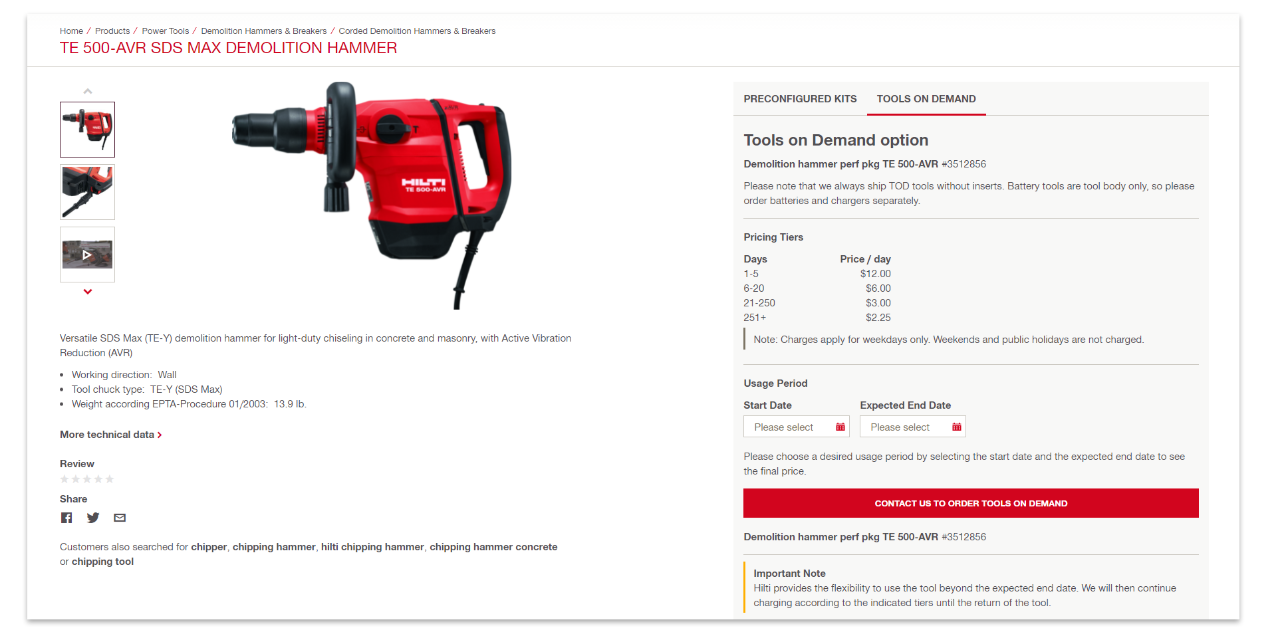Share product on Twitter
The width and height of the screenshot is (1280, 640).
click(93, 518)
